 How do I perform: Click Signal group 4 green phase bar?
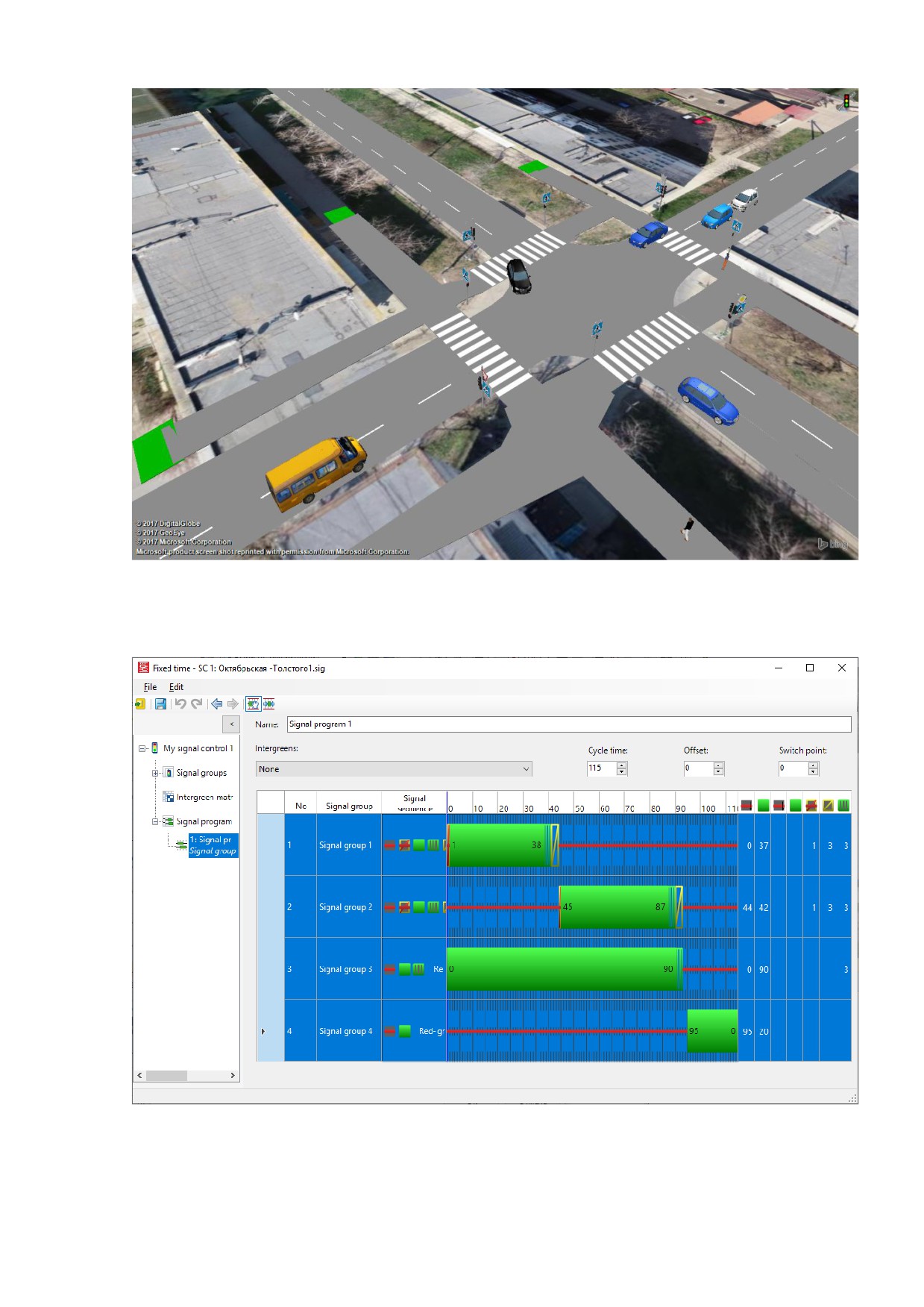click(712, 1031)
